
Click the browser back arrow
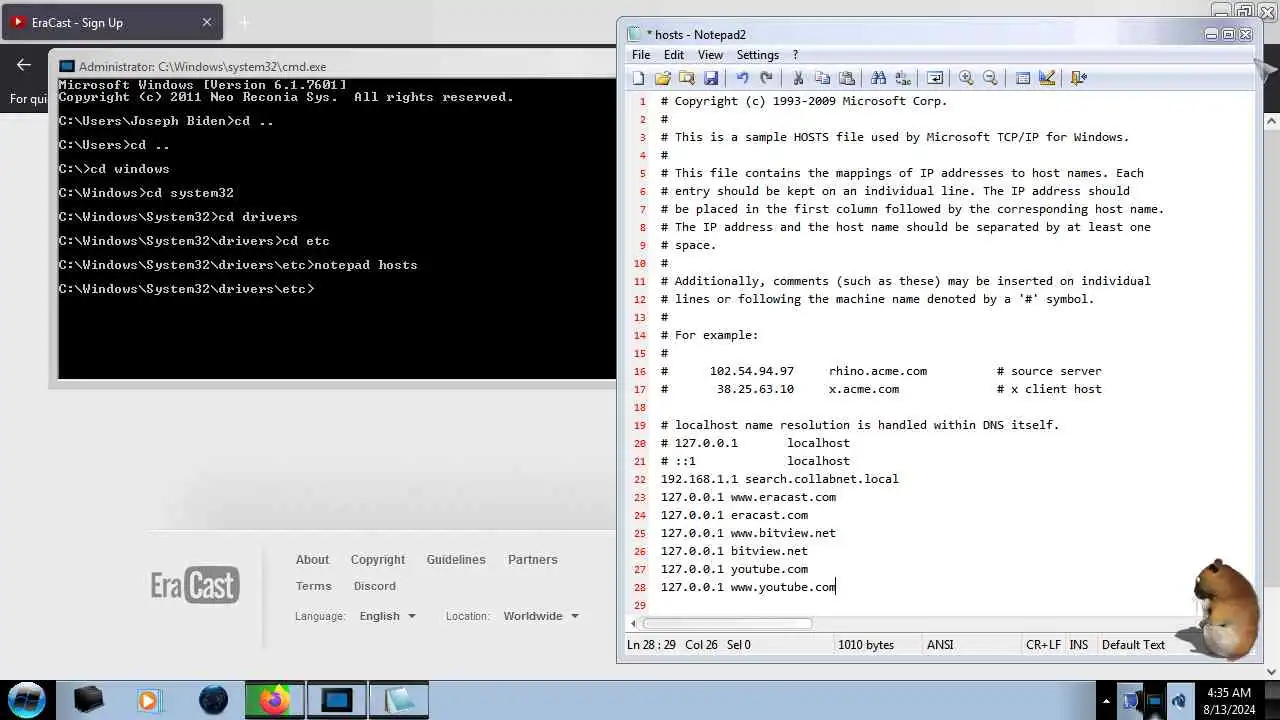(x=23, y=65)
